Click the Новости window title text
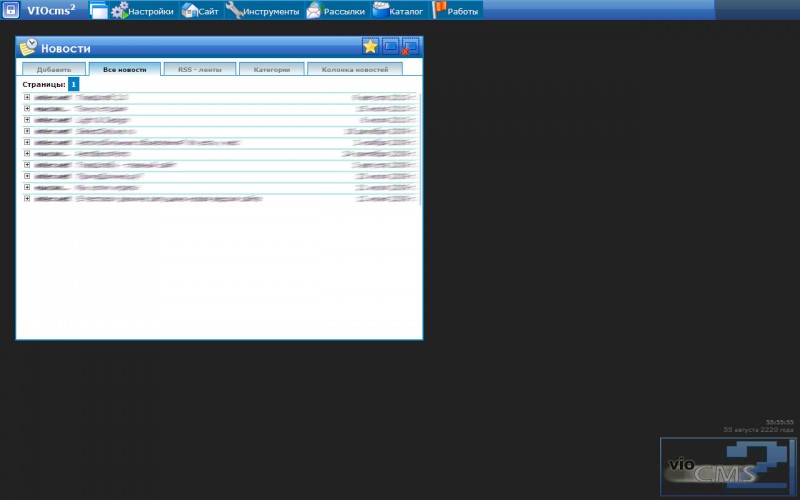This screenshot has height=500, width=800. pyautogui.click(x=66, y=48)
